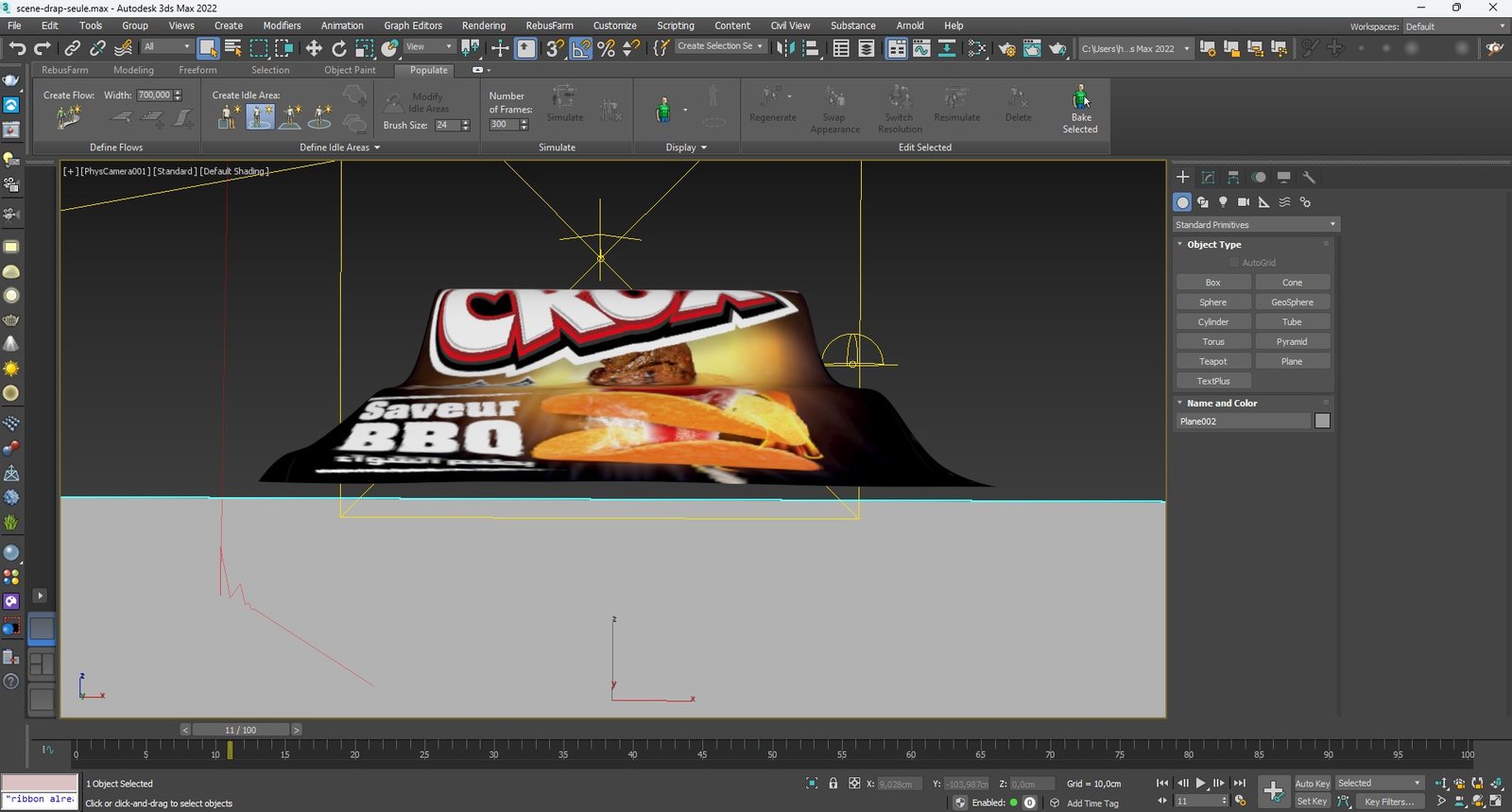Switch to the Lights creation category

[1223, 202]
